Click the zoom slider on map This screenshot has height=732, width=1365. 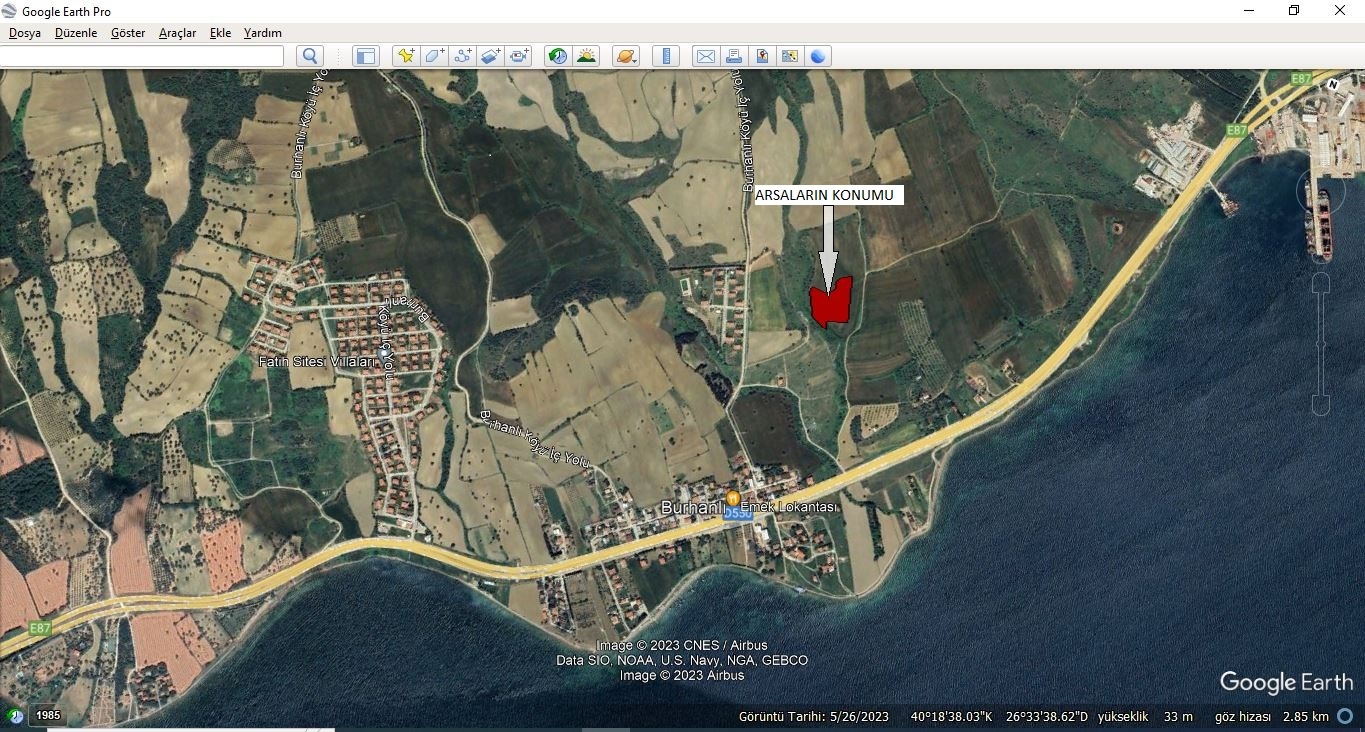1320,343
